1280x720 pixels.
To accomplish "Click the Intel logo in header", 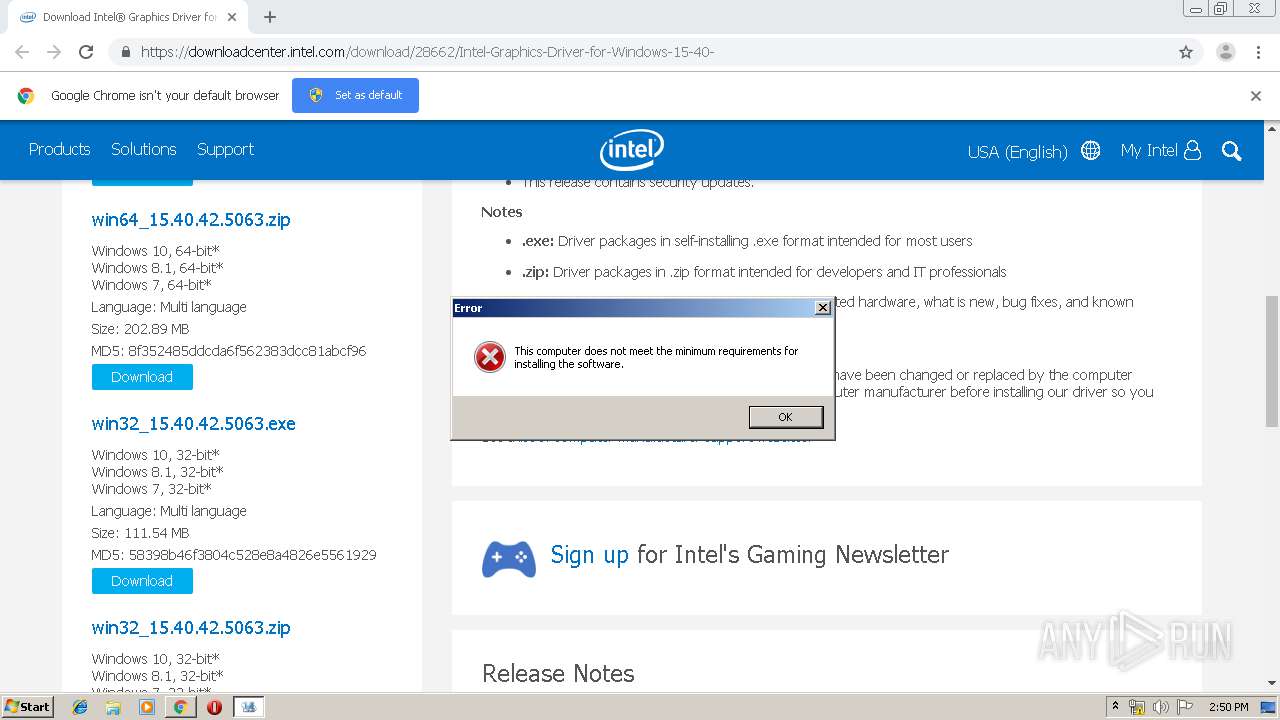I will (x=632, y=150).
